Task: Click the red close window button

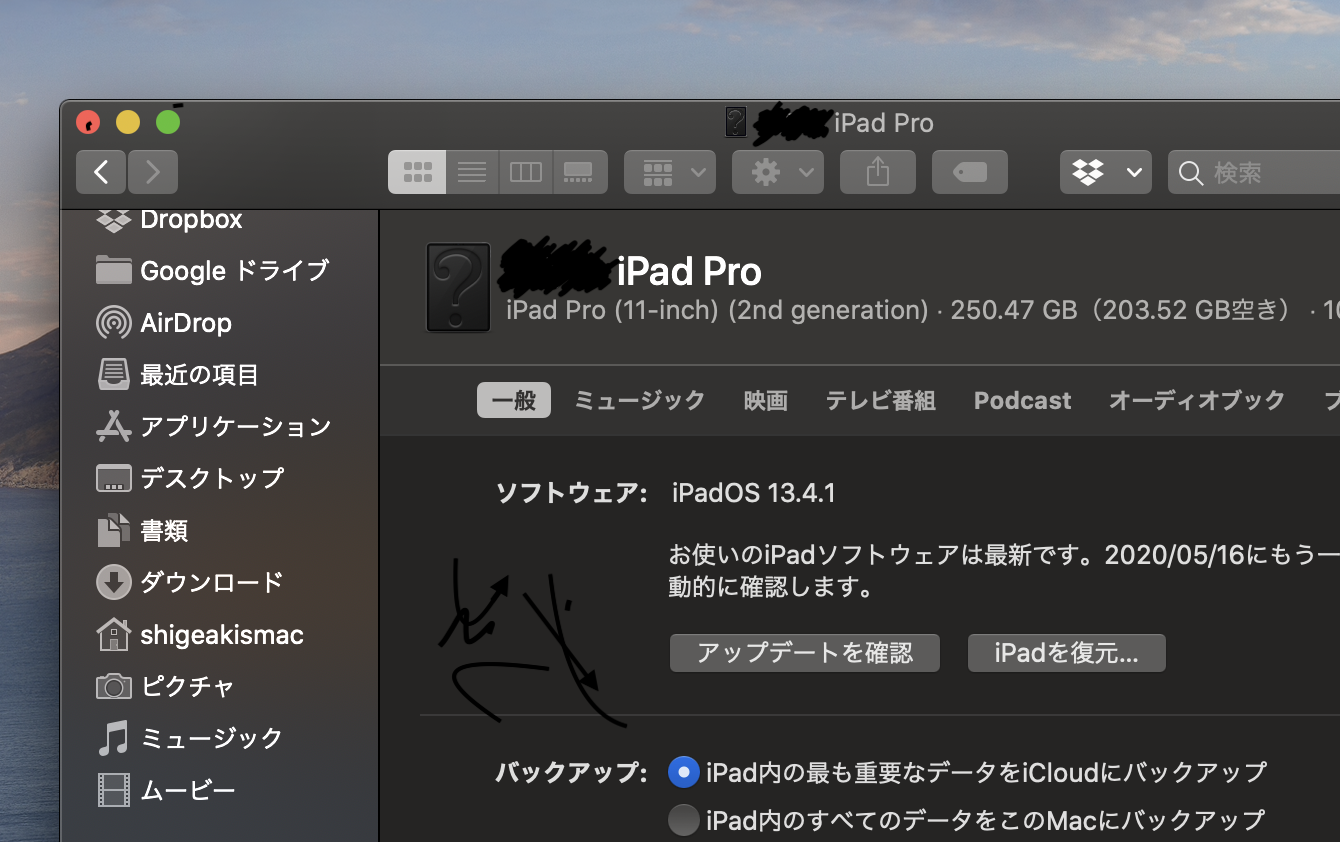Action: click(88, 122)
